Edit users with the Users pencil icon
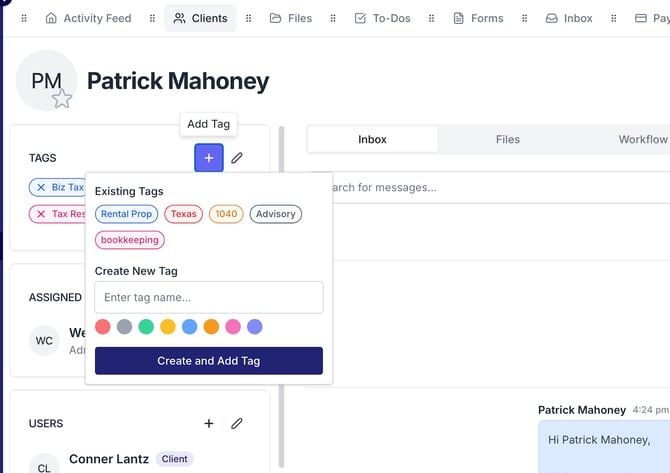Image resolution: width=670 pixels, height=473 pixels. coord(237,424)
